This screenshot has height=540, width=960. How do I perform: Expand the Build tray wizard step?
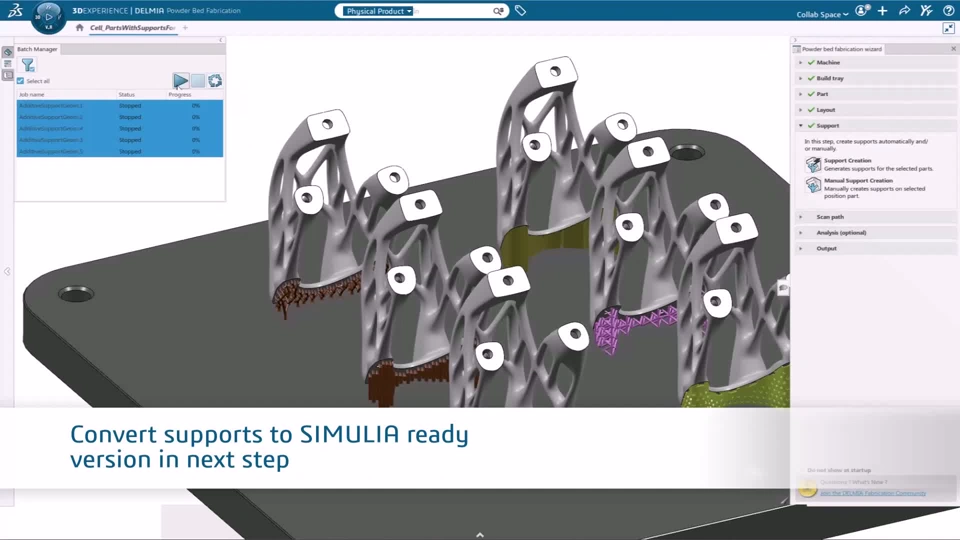pos(800,78)
